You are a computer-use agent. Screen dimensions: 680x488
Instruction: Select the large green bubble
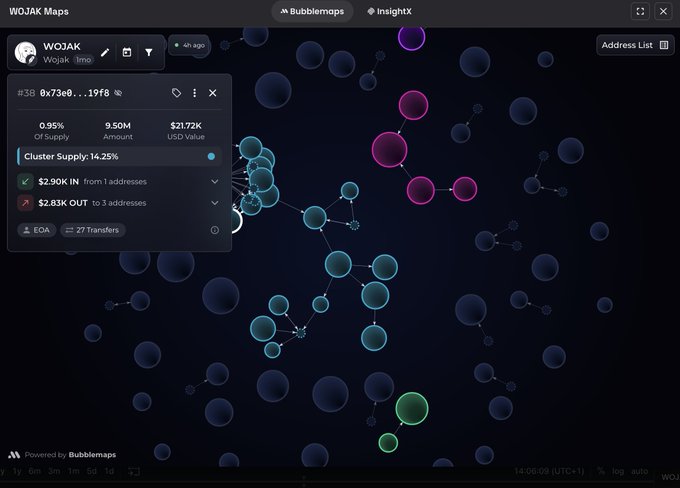tap(412, 408)
